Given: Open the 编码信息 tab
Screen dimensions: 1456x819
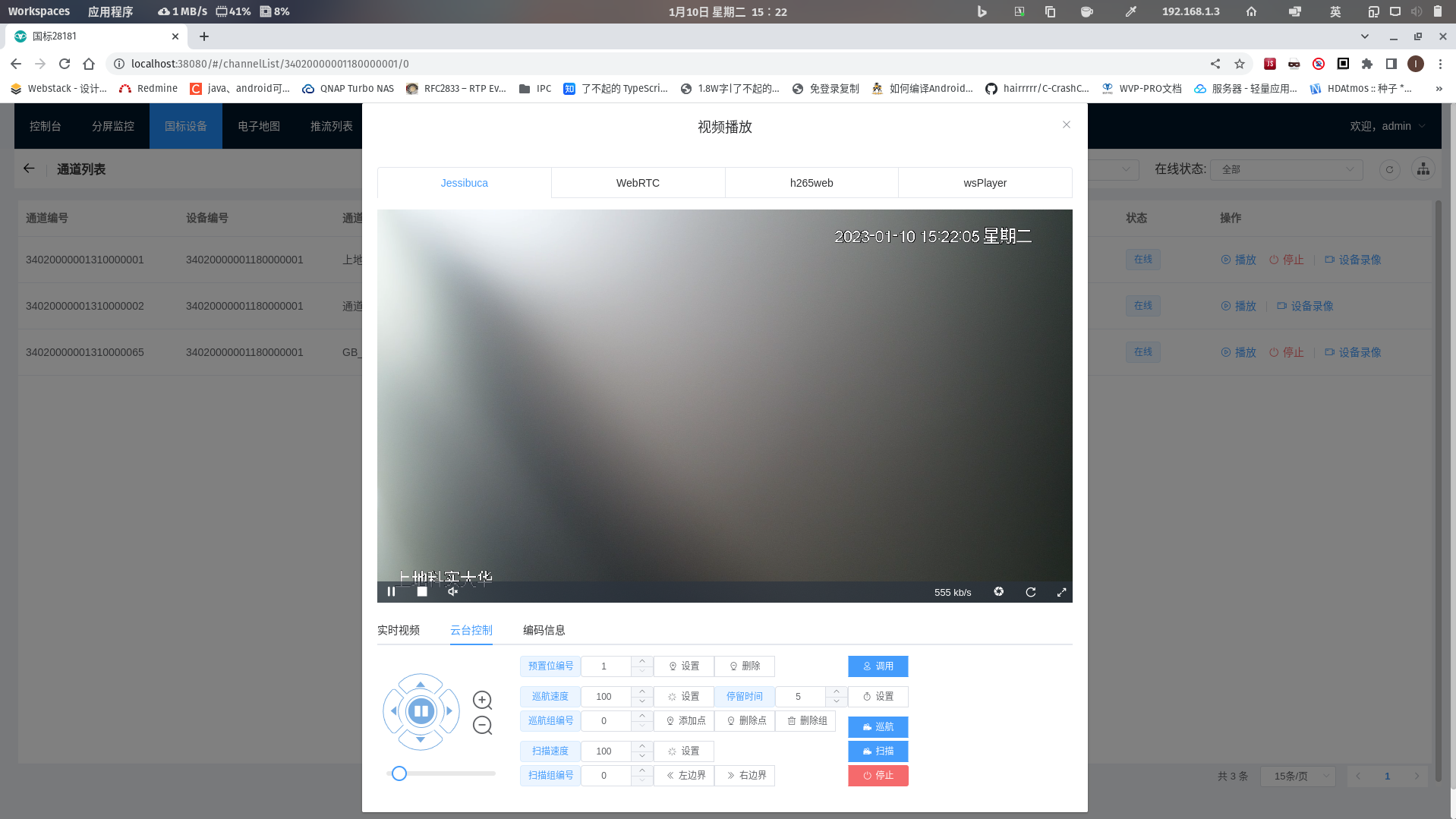Looking at the screenshot, I should pos(544,630).
